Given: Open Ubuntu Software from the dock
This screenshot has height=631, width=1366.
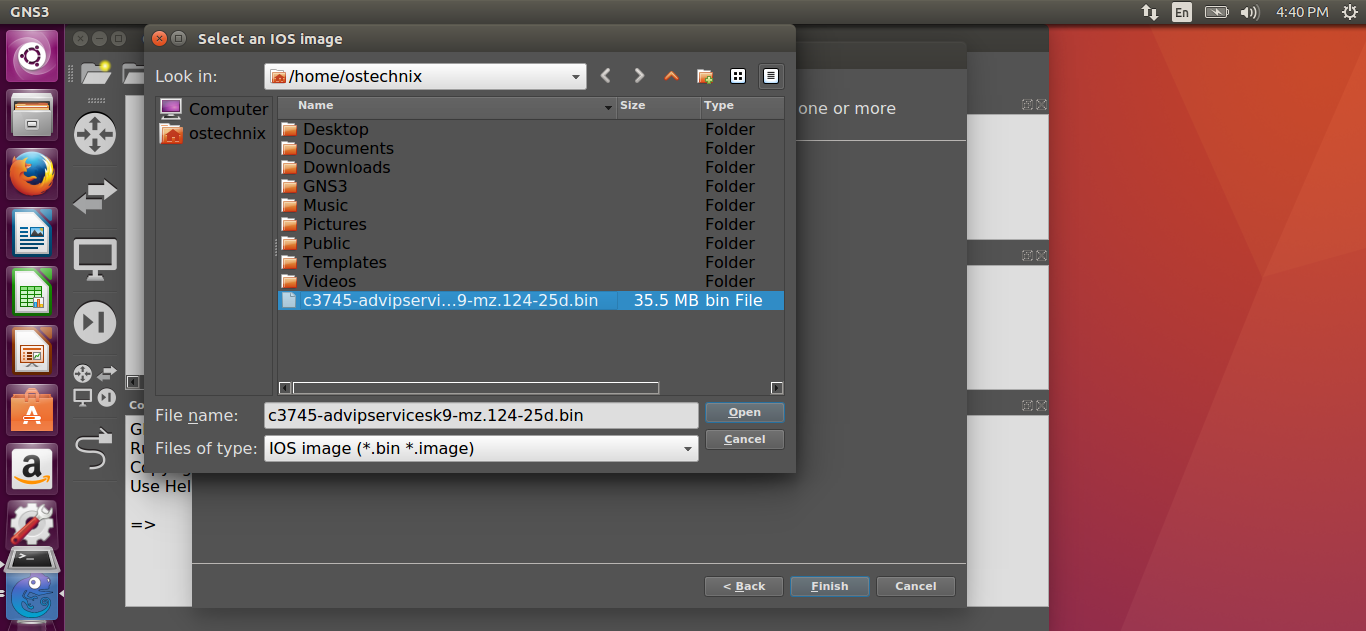Looking at the screenshot, I should point(32,410).
